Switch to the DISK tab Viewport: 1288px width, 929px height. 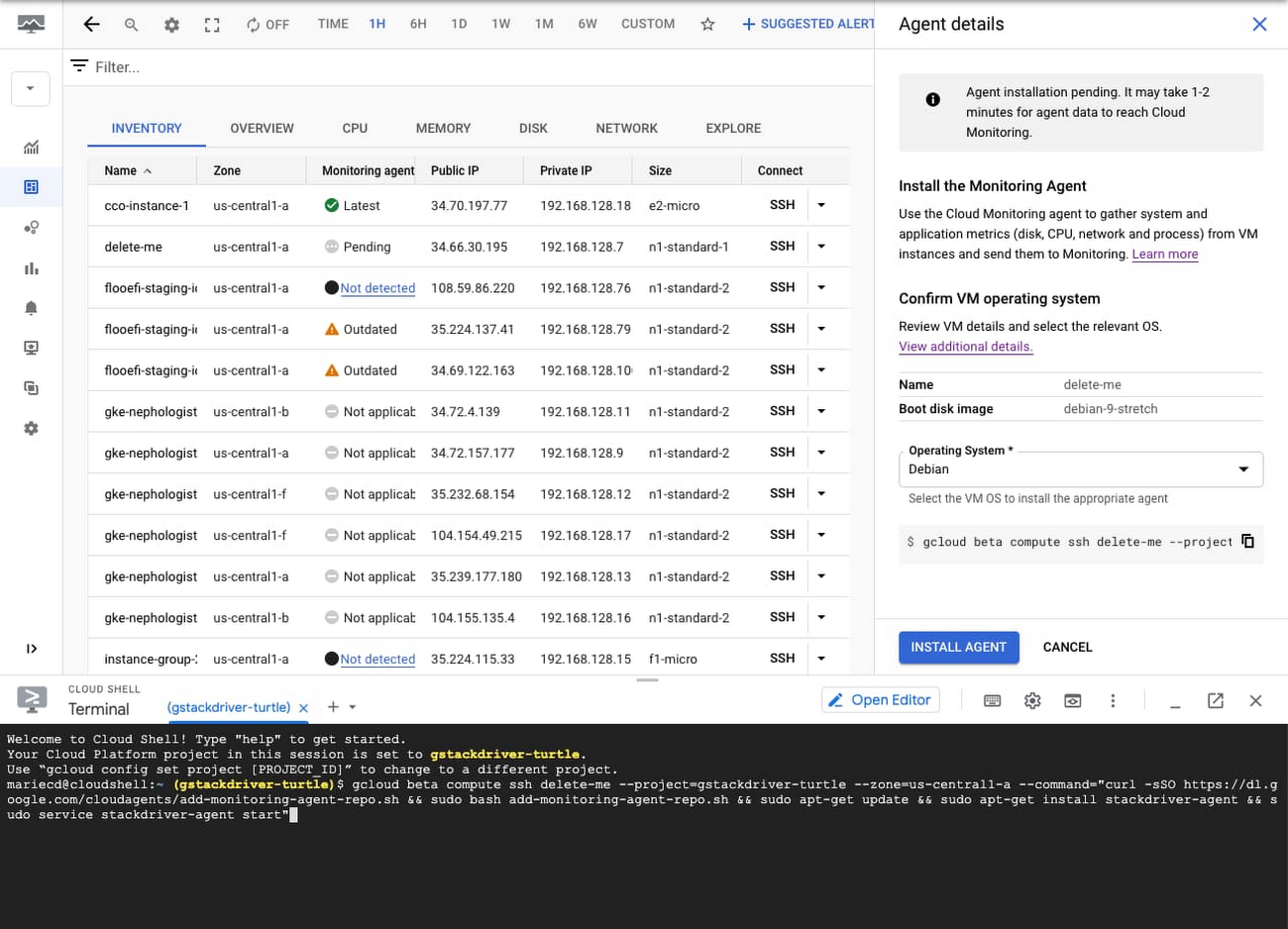tap(533, 128)
